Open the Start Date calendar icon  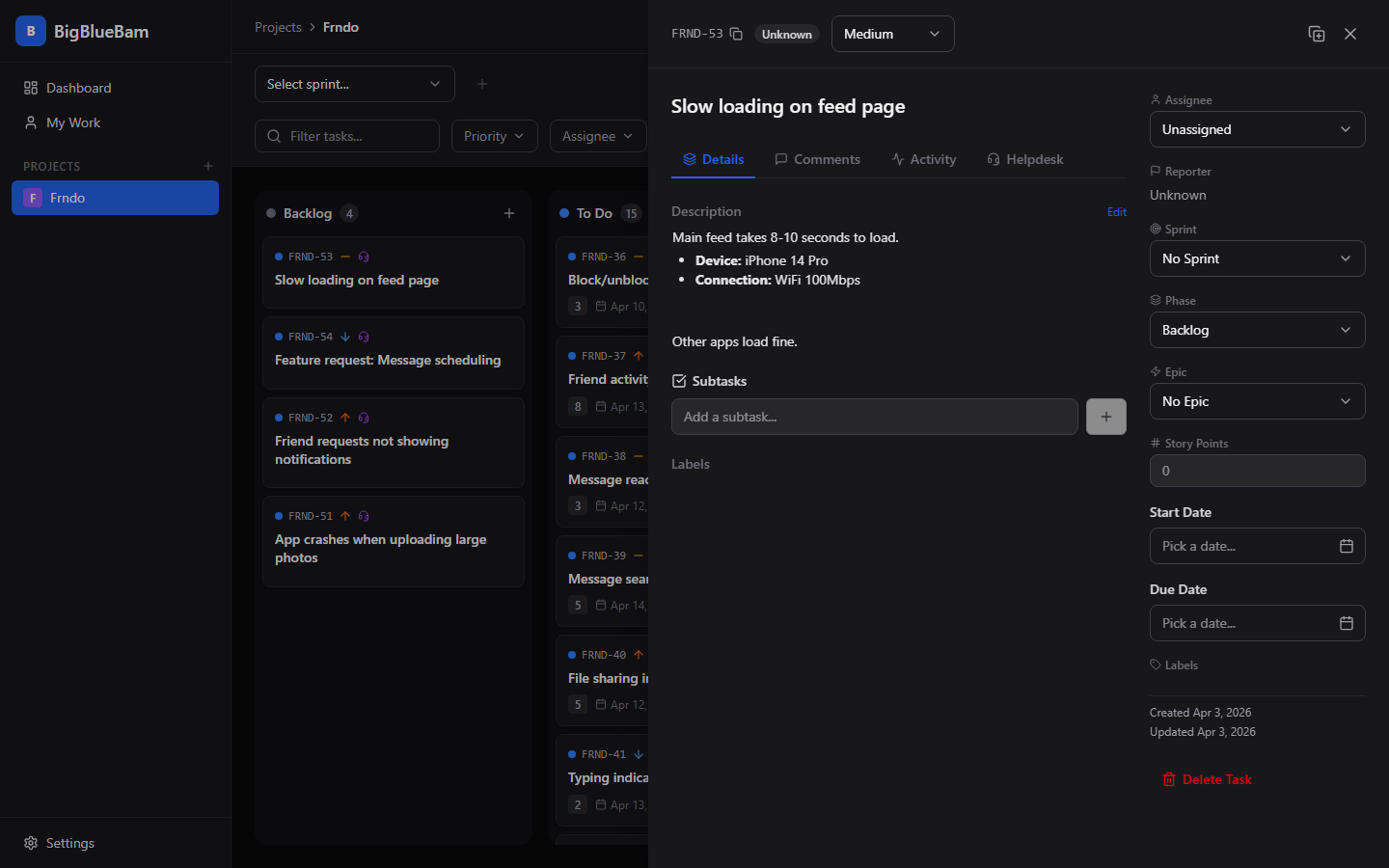pyautogui.click(x=1347, y=545)
